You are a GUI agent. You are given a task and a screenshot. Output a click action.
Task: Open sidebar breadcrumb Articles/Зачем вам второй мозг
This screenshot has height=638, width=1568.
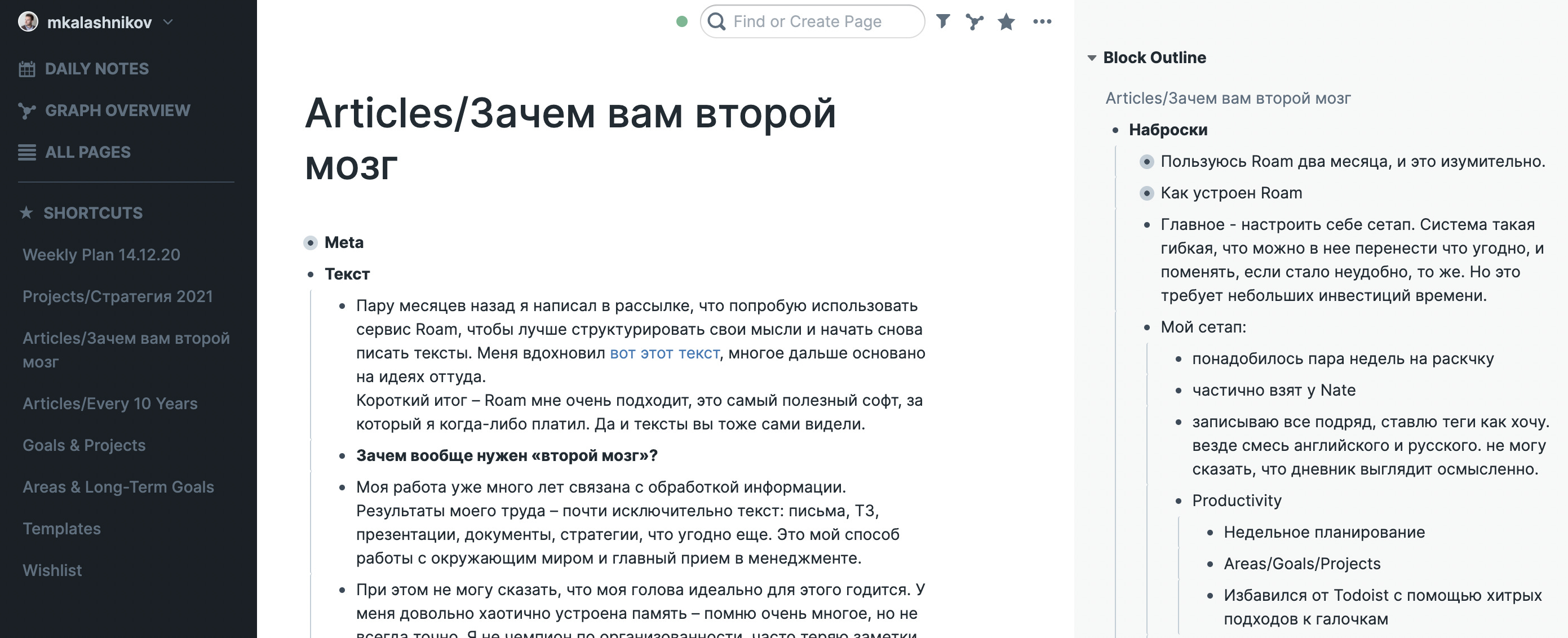tap(1228, 98)
